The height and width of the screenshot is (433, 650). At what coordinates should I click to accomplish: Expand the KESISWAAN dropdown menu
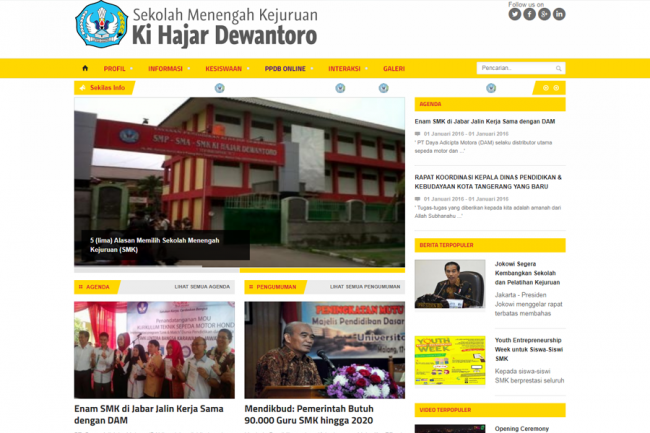point(224,69)
